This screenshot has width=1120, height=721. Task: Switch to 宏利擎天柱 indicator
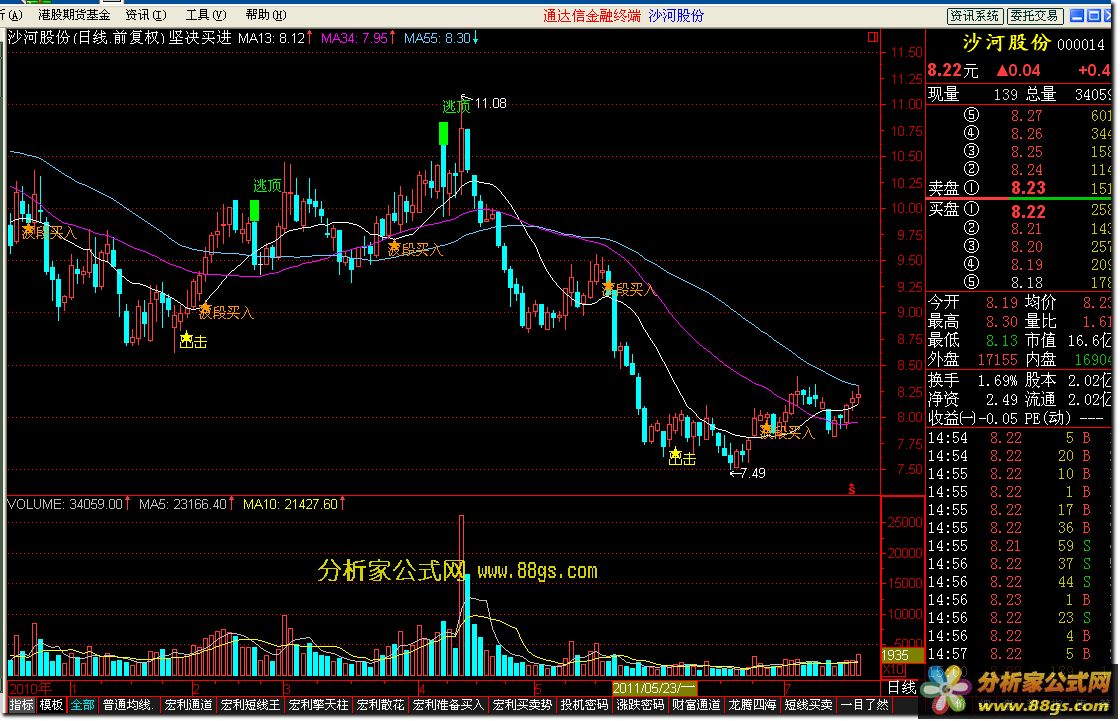pyautogui.click(x=319, y=705)
